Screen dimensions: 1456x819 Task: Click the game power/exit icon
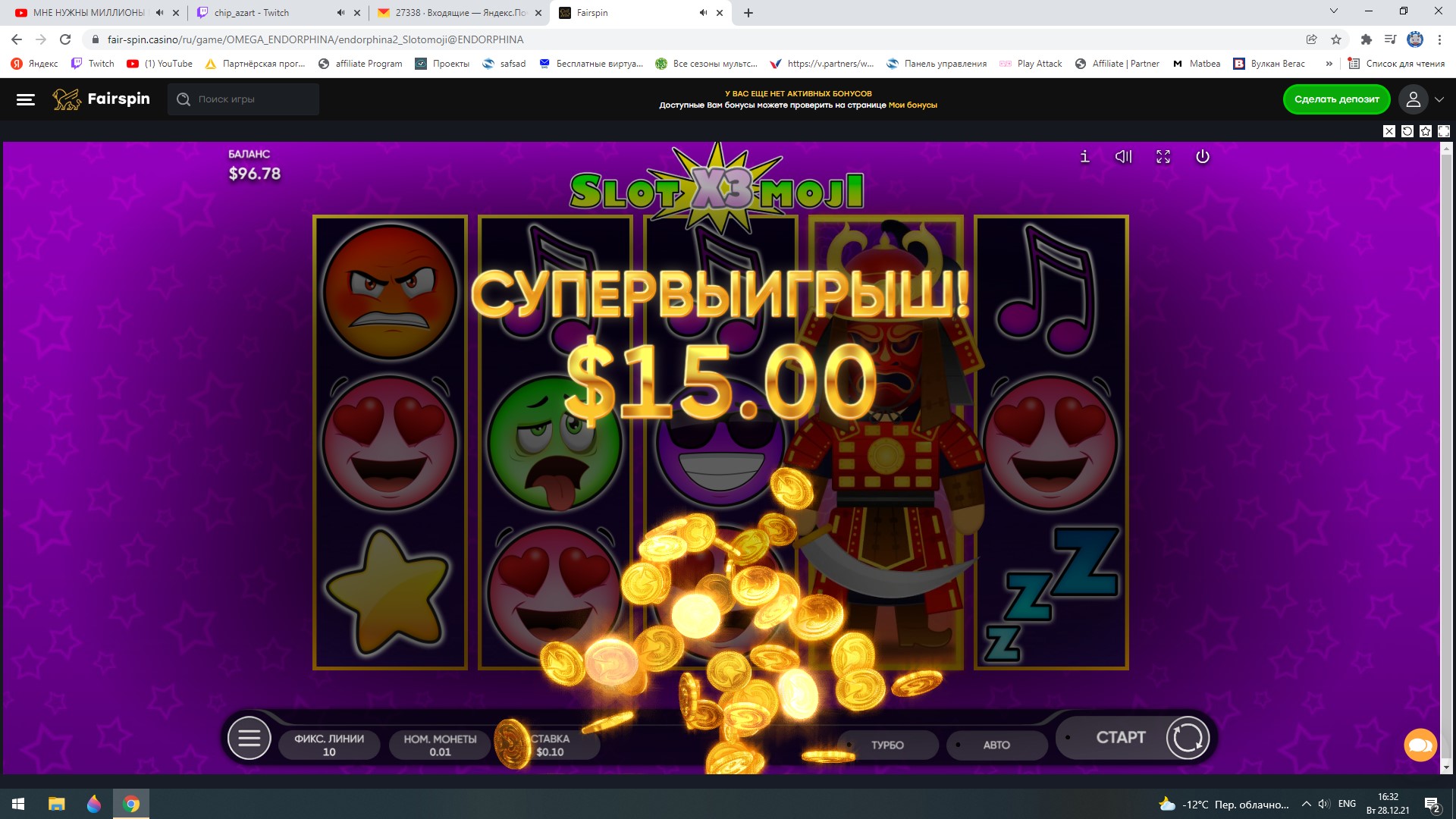tap(1202, 156)
